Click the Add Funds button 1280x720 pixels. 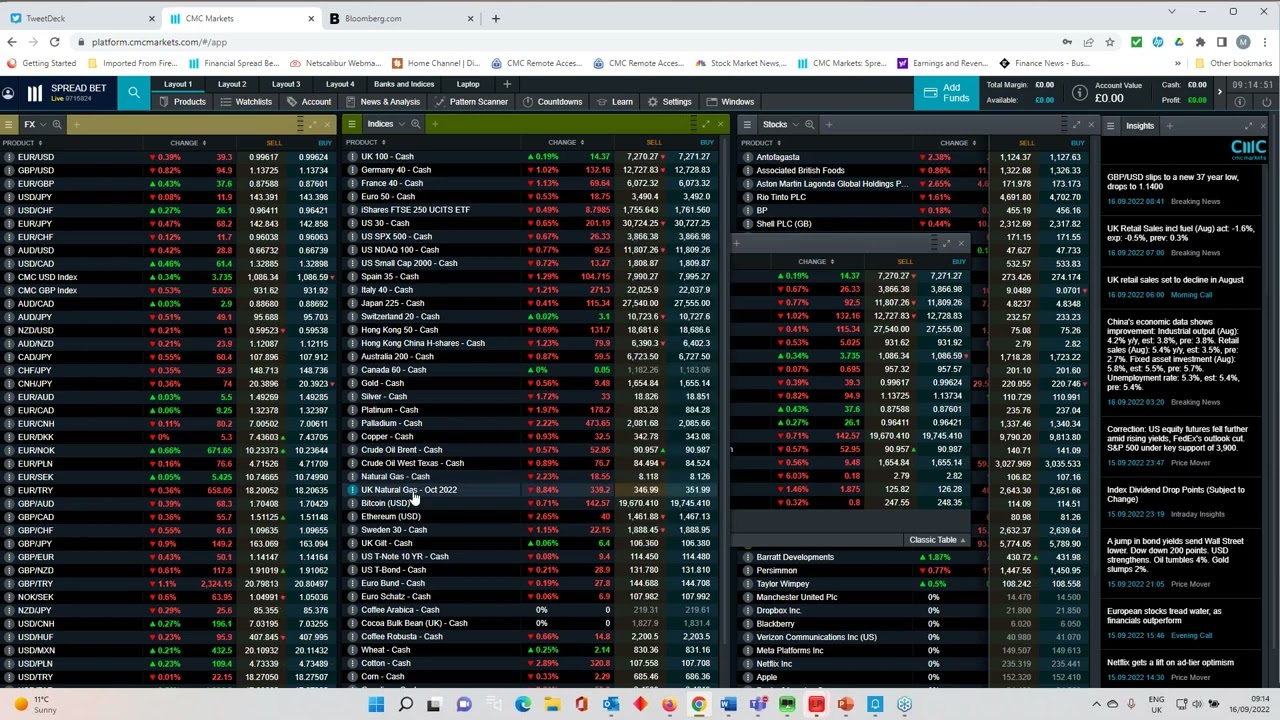point(946,93)
